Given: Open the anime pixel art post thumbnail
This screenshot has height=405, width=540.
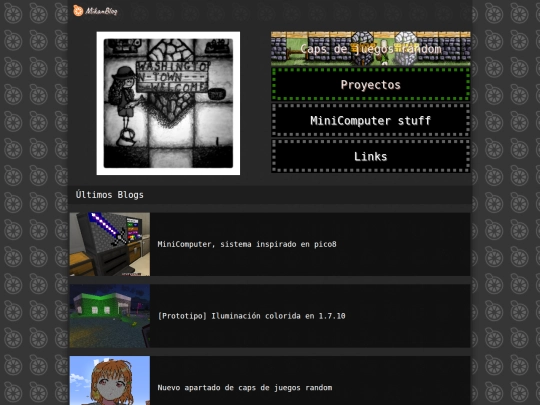Looking at the screenshot, I should [x=110, y=381].
